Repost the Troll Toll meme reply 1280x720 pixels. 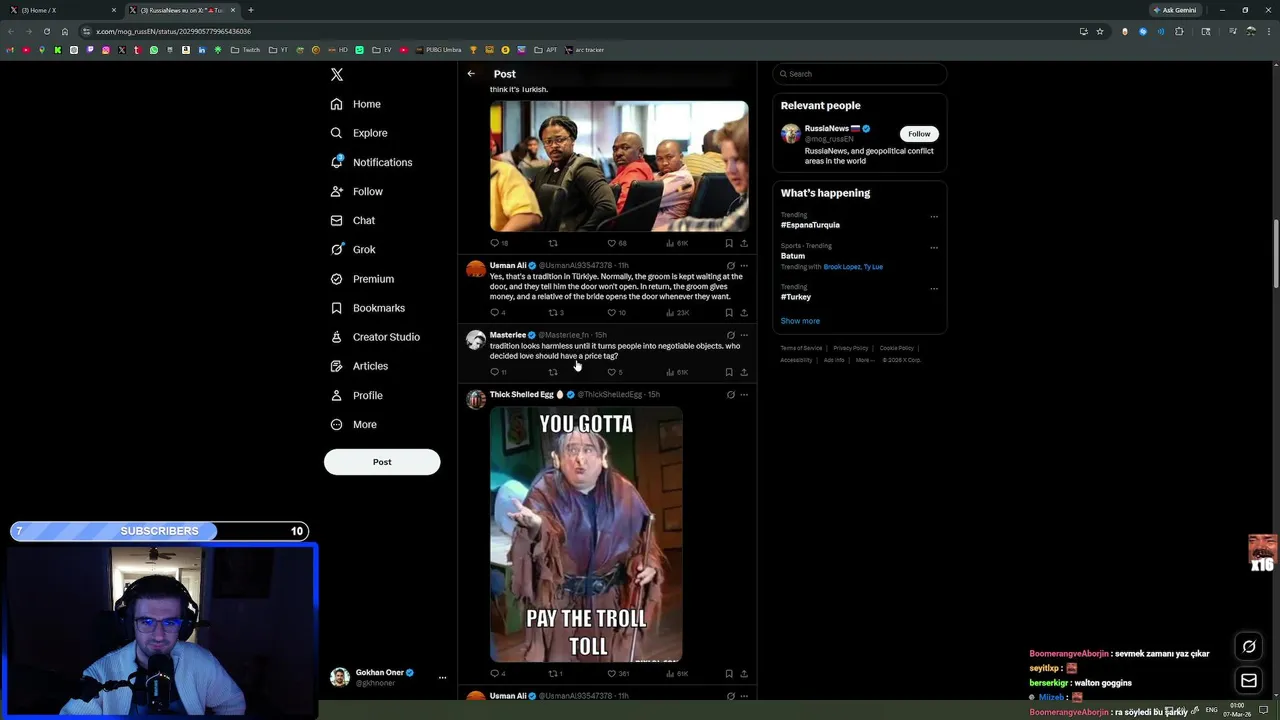click(x=555, y=674)
